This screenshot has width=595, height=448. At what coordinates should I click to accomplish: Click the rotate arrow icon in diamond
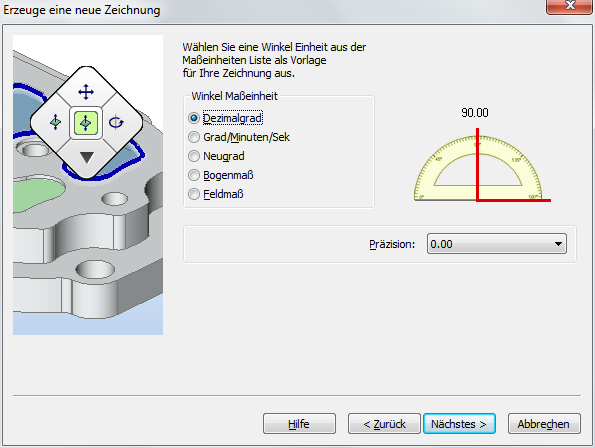[x=116, y=123]
